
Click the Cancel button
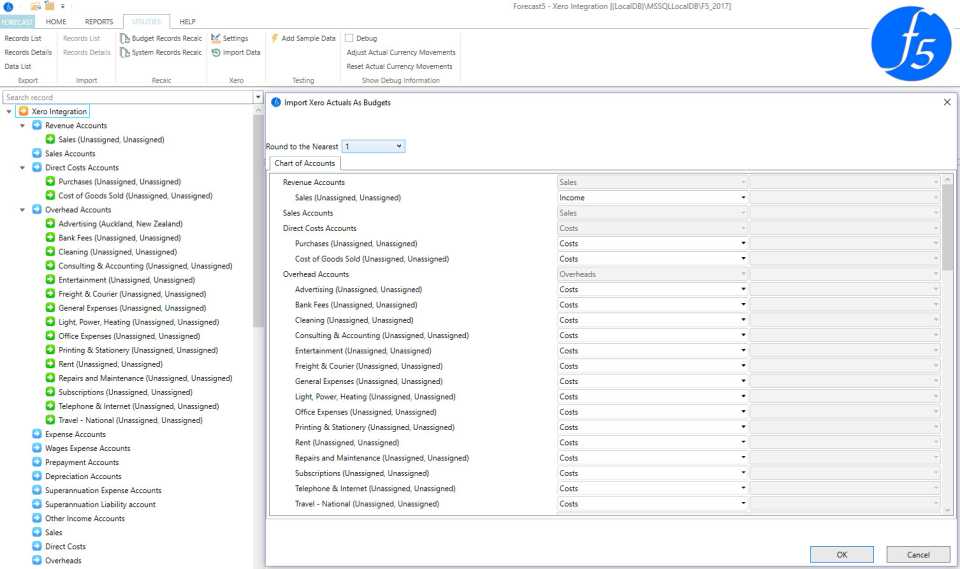(x=917, y=554)
